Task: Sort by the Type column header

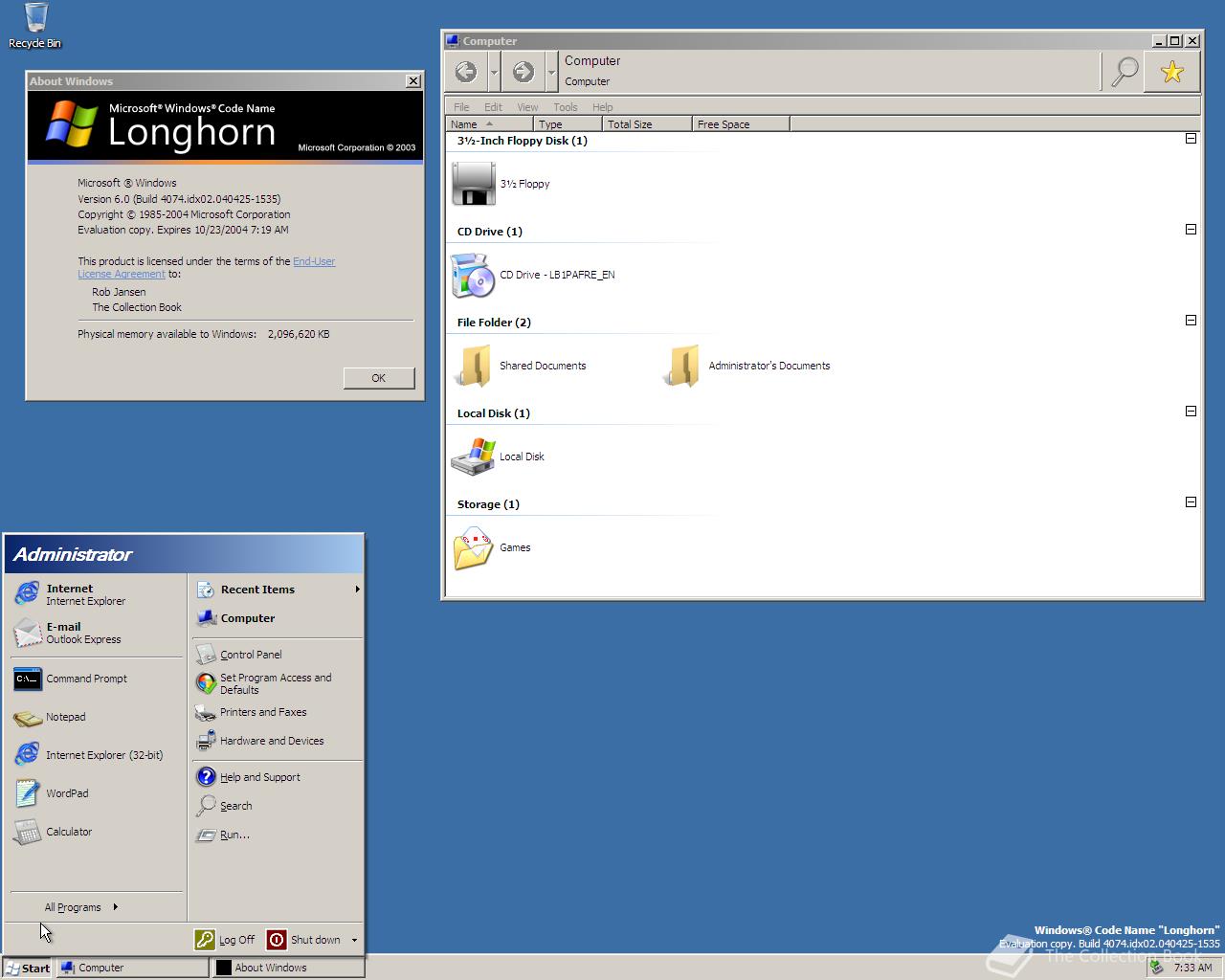Action: click(x=568, y=123)
